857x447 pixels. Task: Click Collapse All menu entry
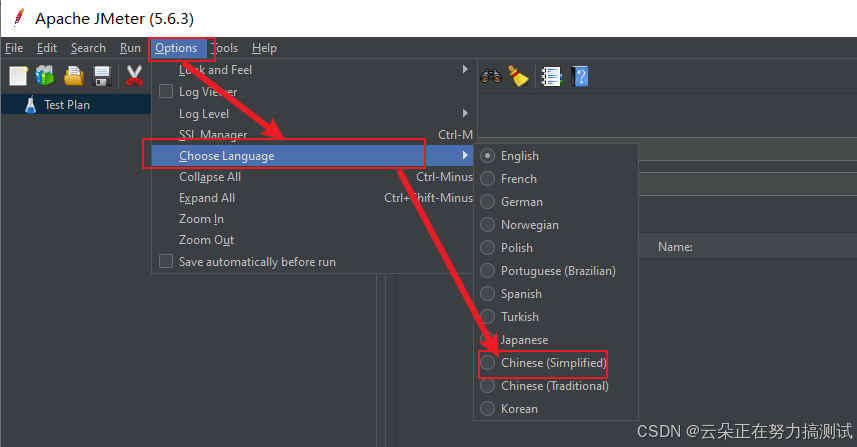(312, 177)
